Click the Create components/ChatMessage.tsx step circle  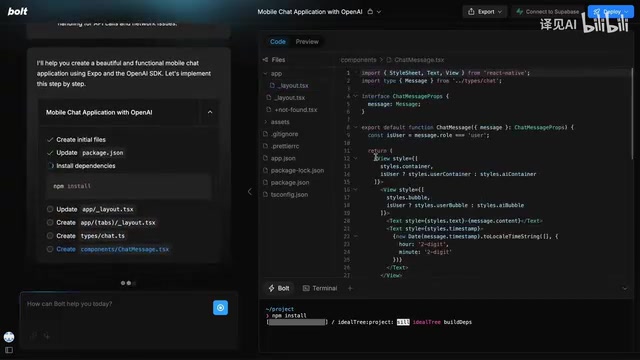50,249
